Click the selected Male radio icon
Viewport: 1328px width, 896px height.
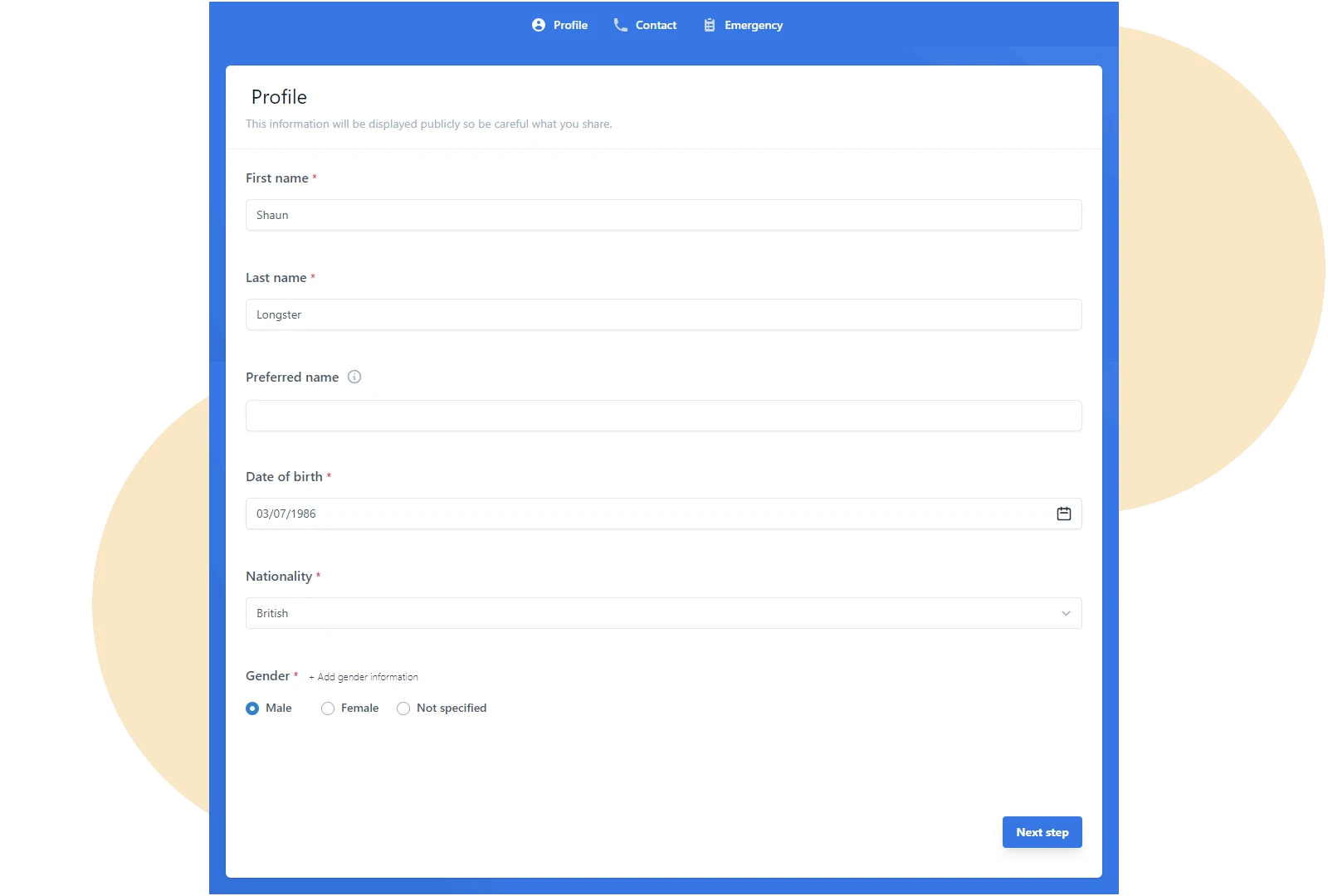pyautogui.click(x=251, y=709)
